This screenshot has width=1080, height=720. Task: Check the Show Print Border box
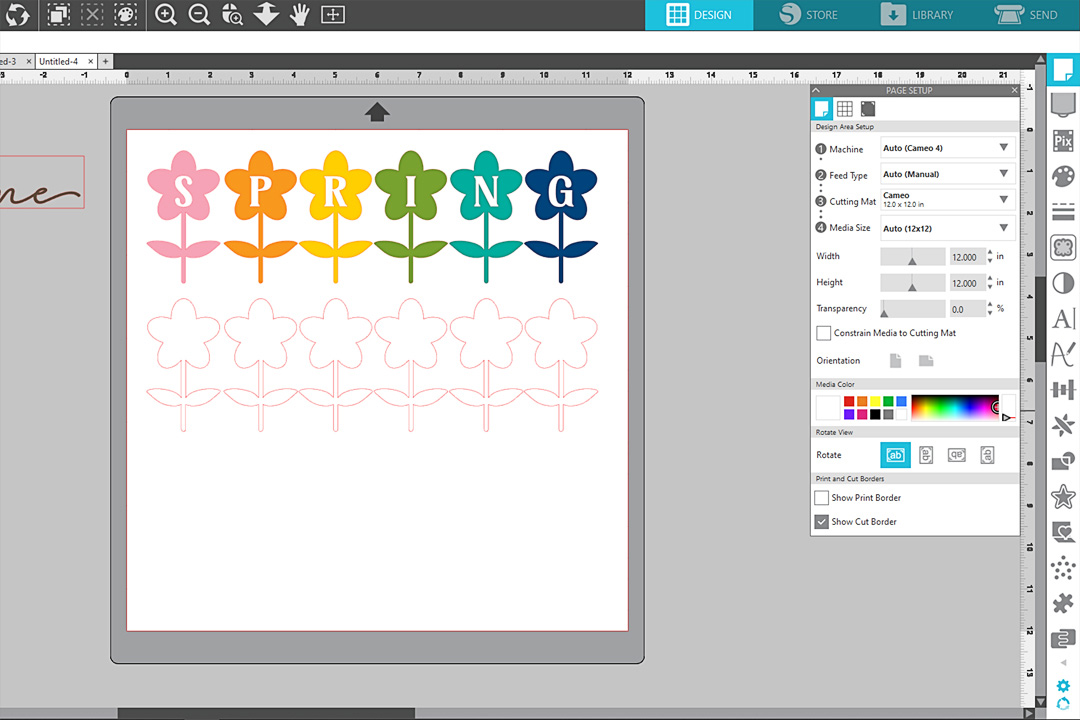click(x=822, y=498)
